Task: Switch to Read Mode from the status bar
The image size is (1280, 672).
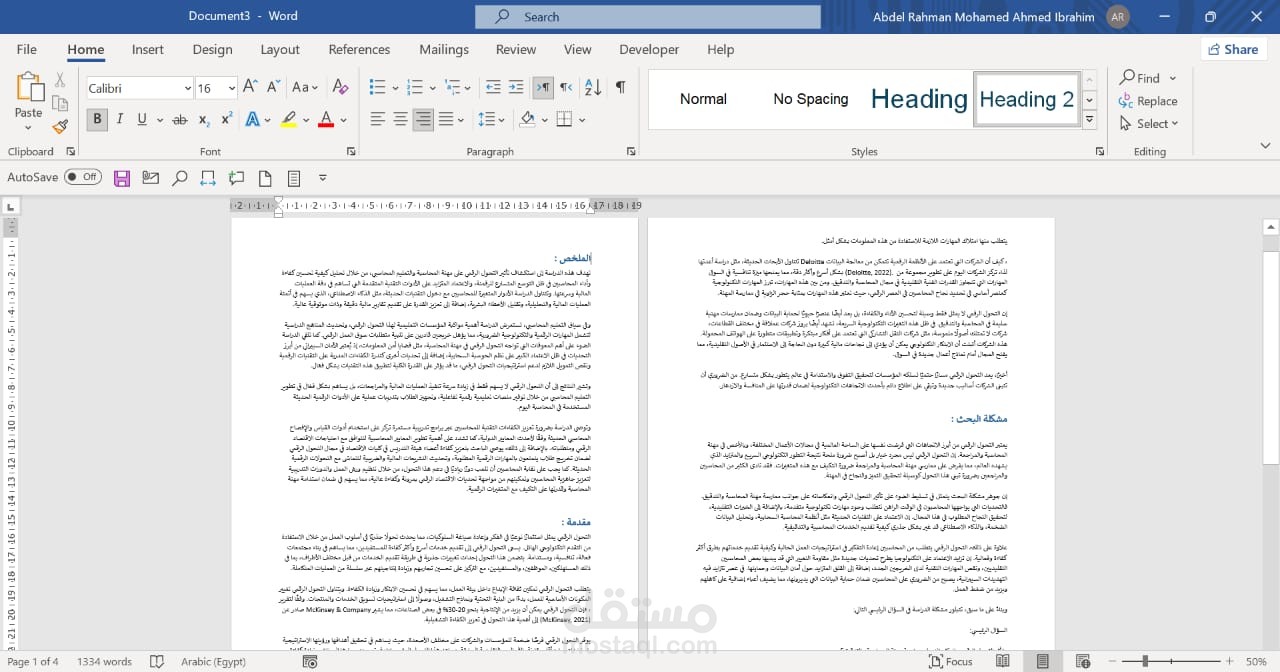Action: [1003, 661]
